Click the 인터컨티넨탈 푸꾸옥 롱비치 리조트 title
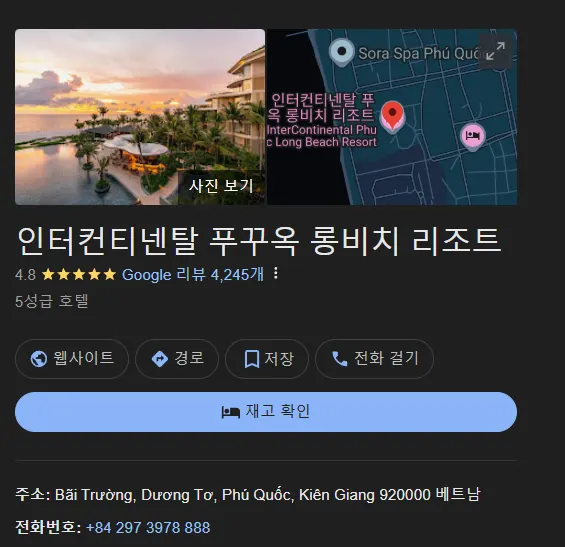565x547 pixels. tap(259, 241)
